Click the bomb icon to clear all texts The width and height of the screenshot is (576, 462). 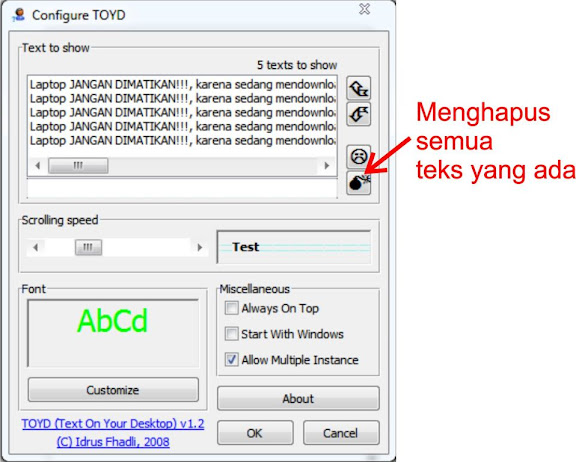pyautogui.click(x=359, y=183)
